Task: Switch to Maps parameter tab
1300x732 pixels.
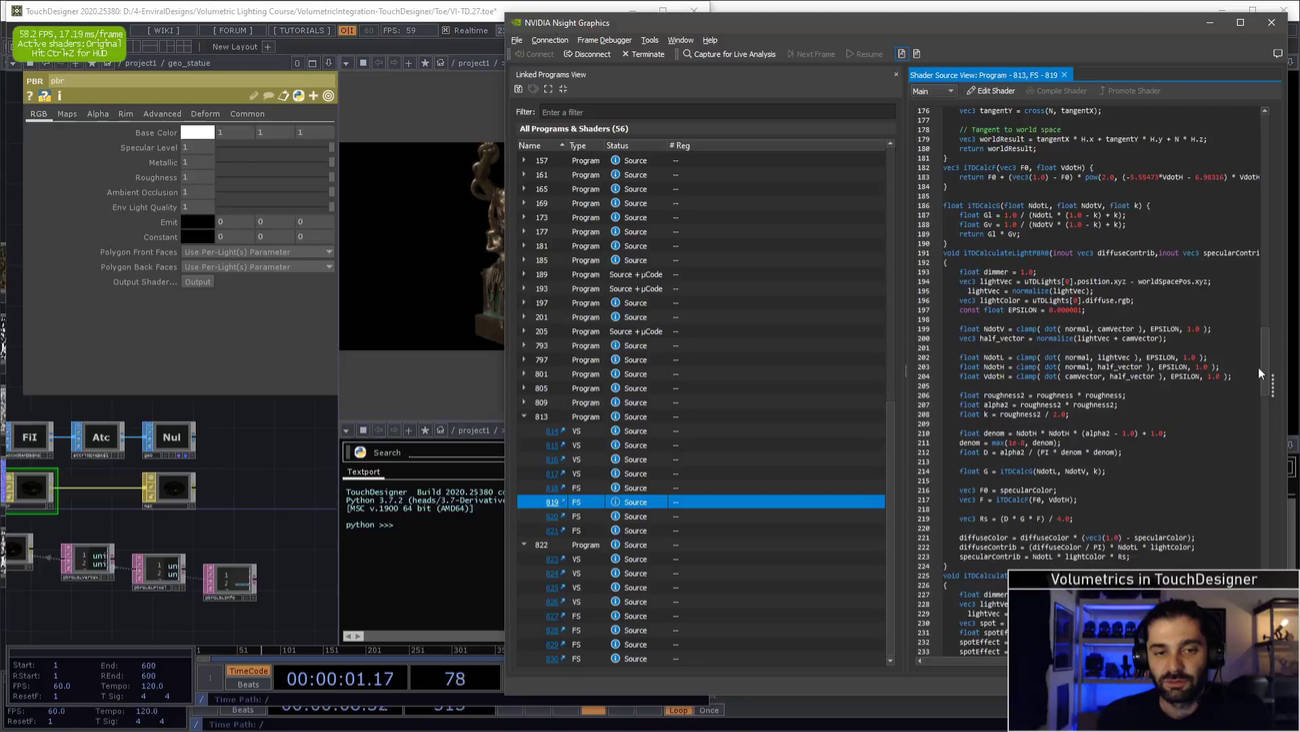Action: pos(67,114)
